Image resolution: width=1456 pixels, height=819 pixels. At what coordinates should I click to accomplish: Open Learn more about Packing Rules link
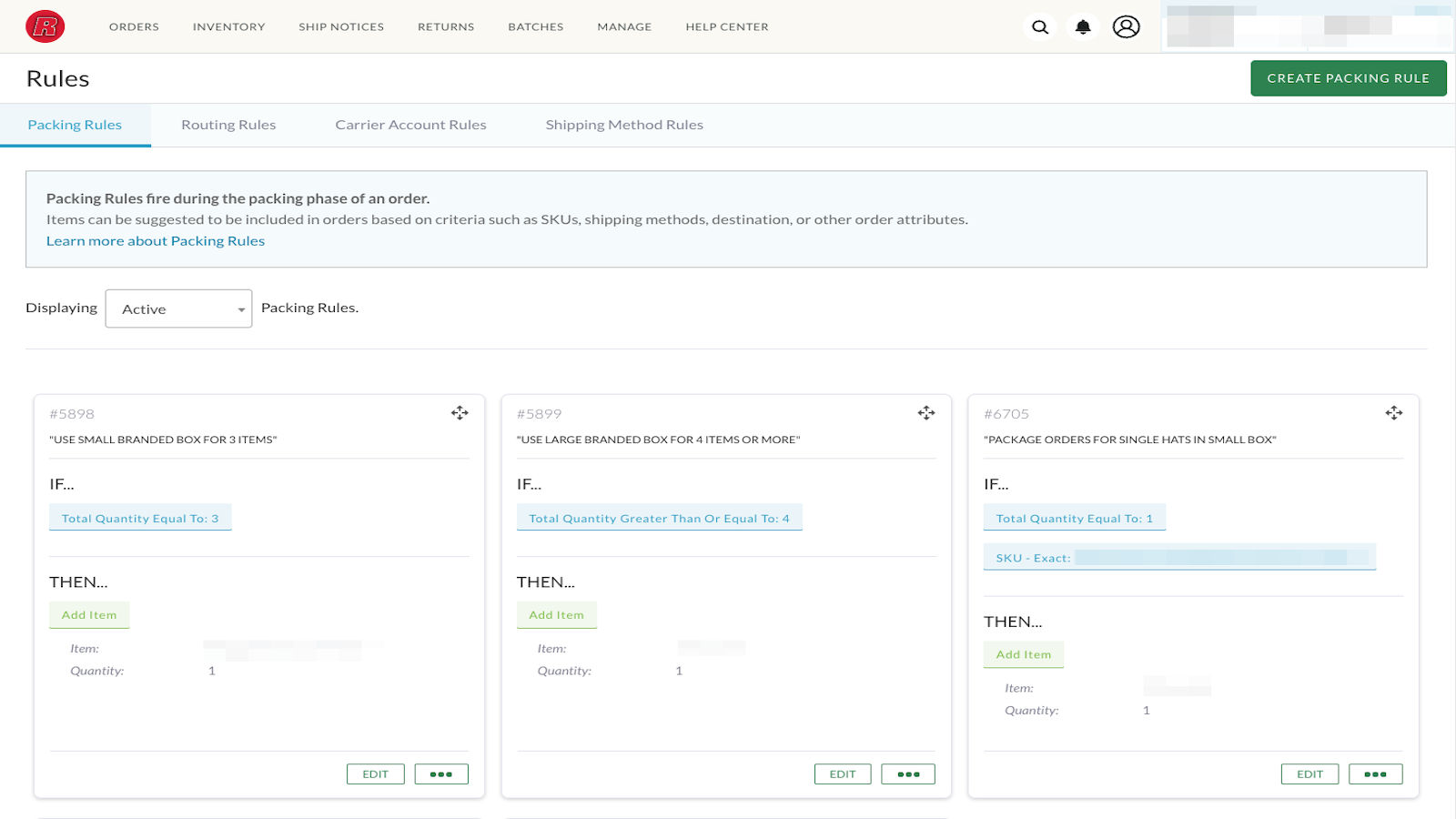click(x=155, y=240)
